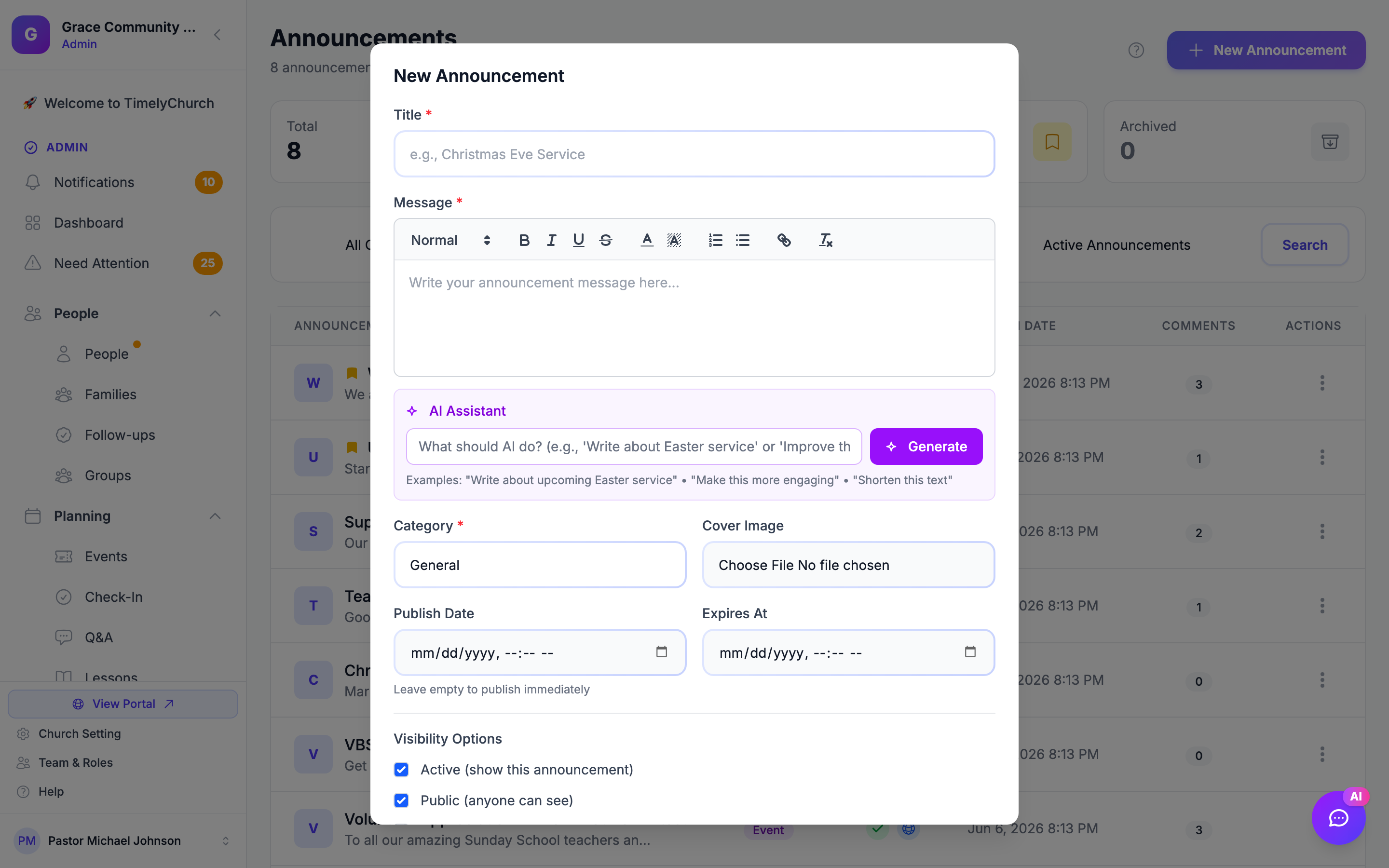Uncheck Public anyone can see
Viewport: 1389px width, 868px height.
401,800
